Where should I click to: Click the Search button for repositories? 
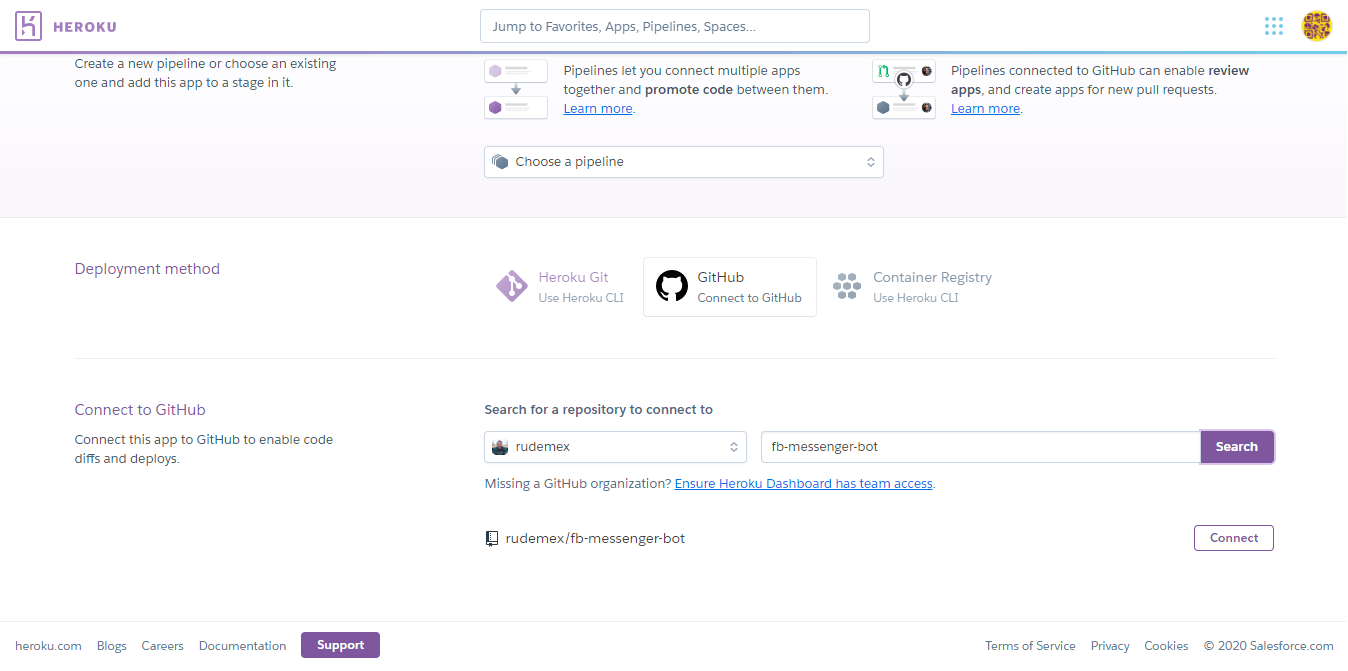click(1237, 447)
